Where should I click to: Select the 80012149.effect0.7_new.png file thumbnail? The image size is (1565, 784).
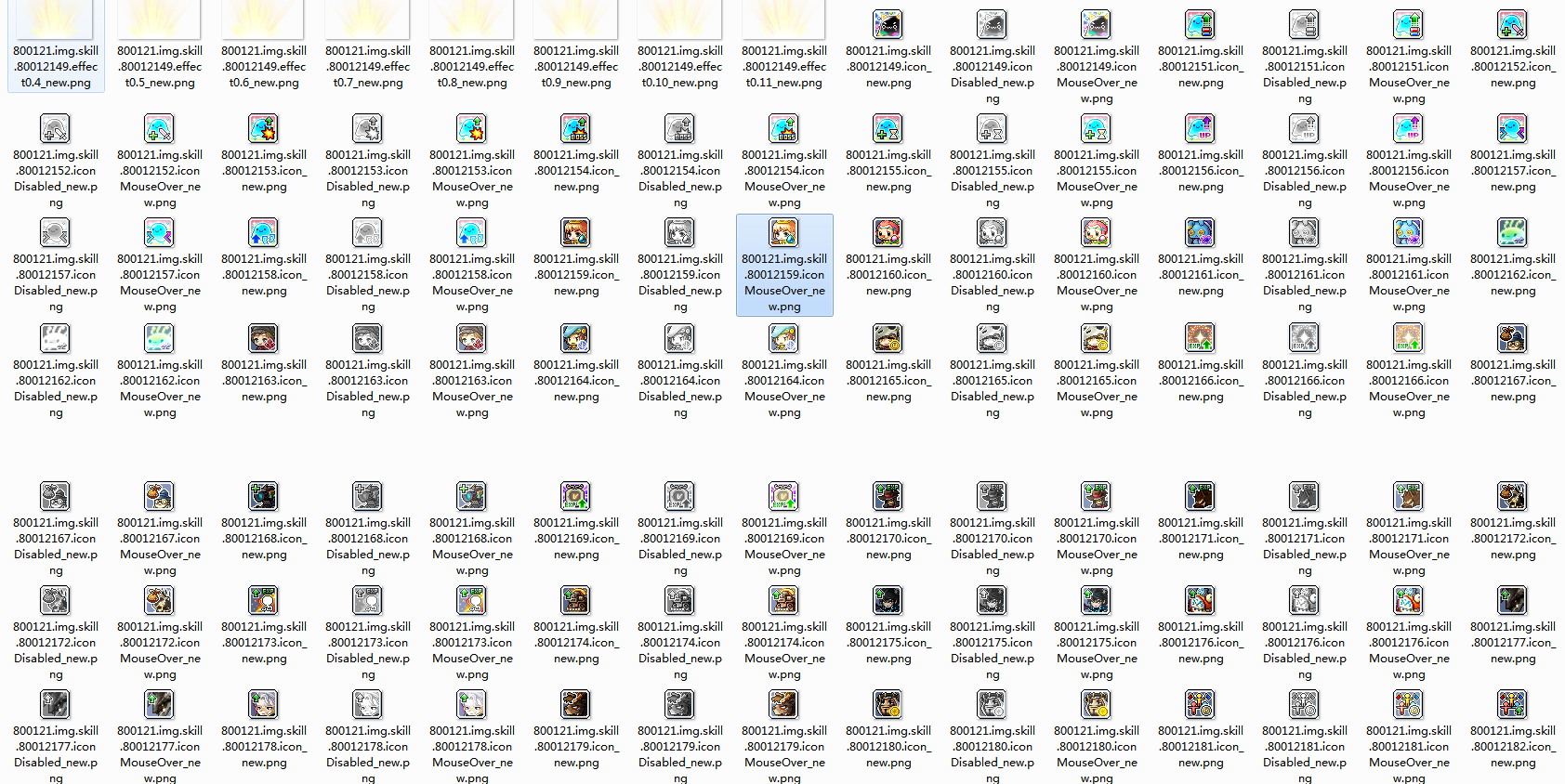point(368,19)
